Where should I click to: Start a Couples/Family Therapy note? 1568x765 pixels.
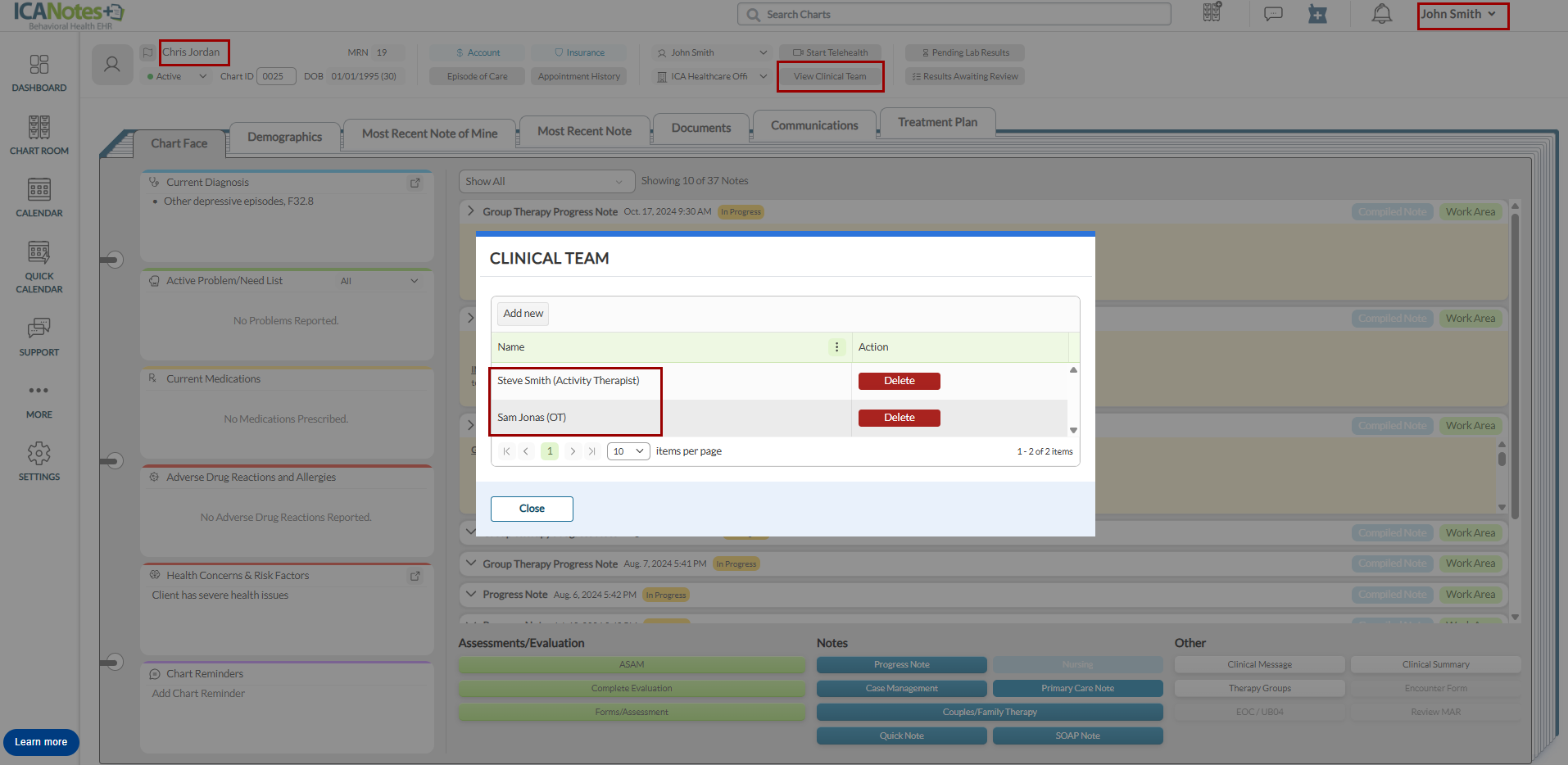click(x=990, y=712)
